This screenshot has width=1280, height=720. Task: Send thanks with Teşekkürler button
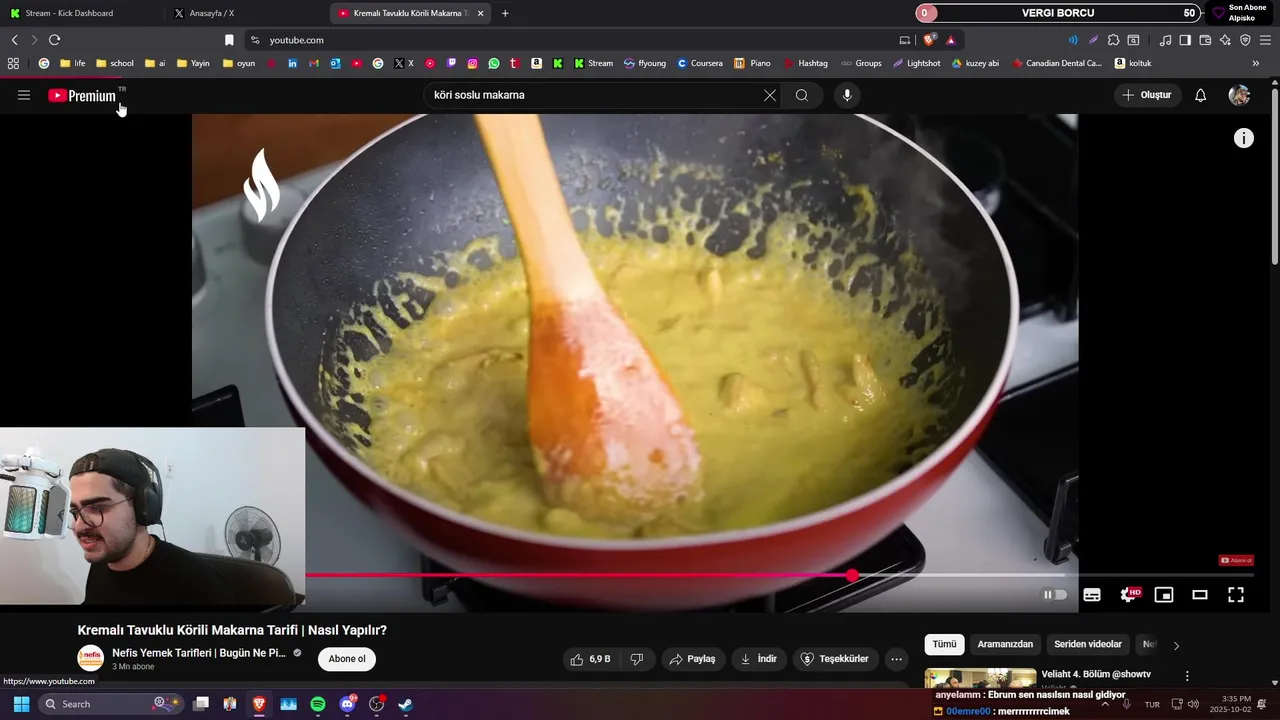[836, 659]
